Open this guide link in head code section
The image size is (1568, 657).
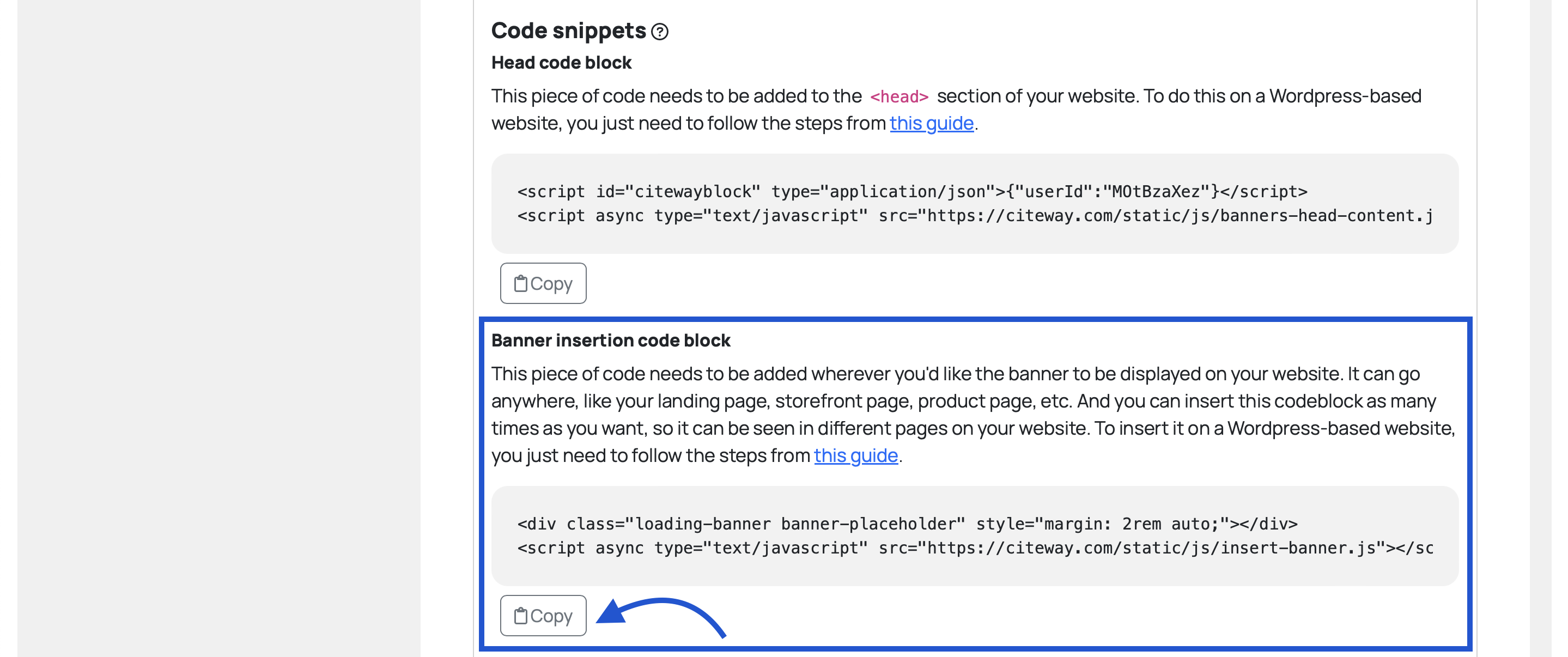coord(931,123)
